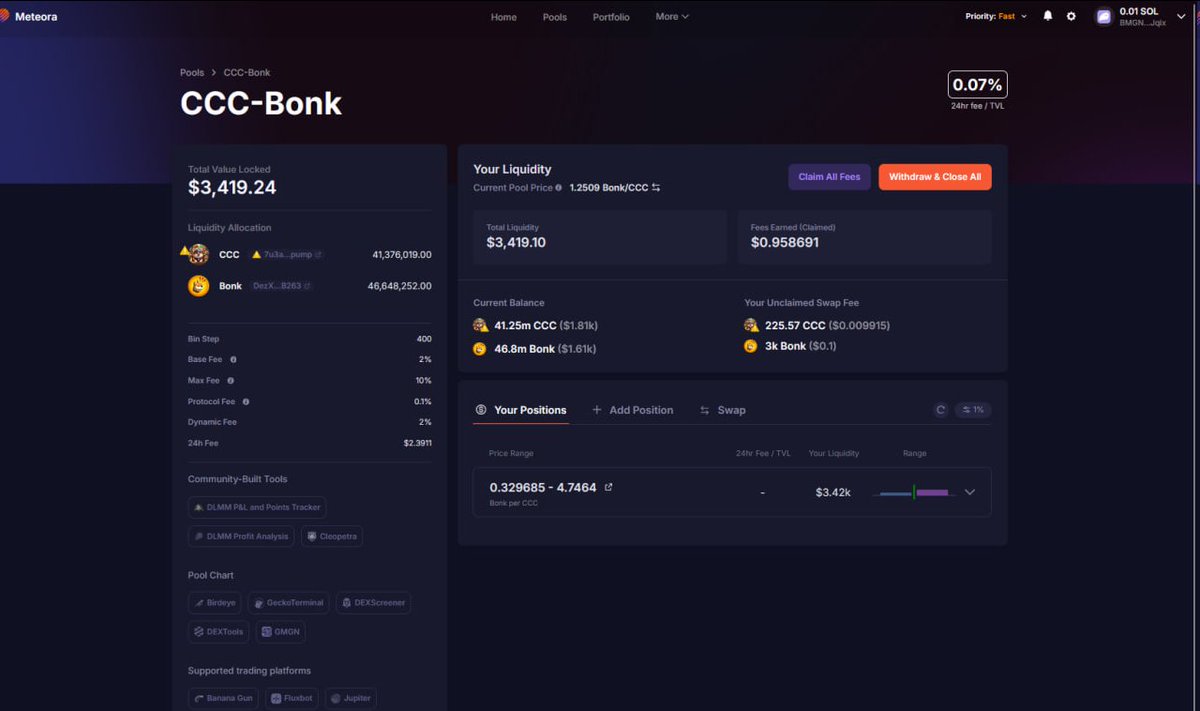Click the Claim All Fees button

(829, 177)
